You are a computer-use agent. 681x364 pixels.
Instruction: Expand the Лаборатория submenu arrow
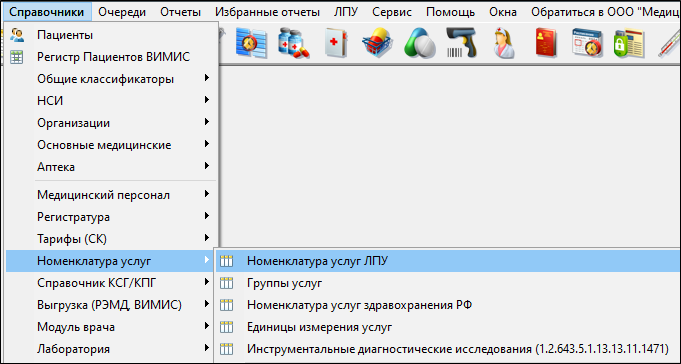click(x=207, y=348)
